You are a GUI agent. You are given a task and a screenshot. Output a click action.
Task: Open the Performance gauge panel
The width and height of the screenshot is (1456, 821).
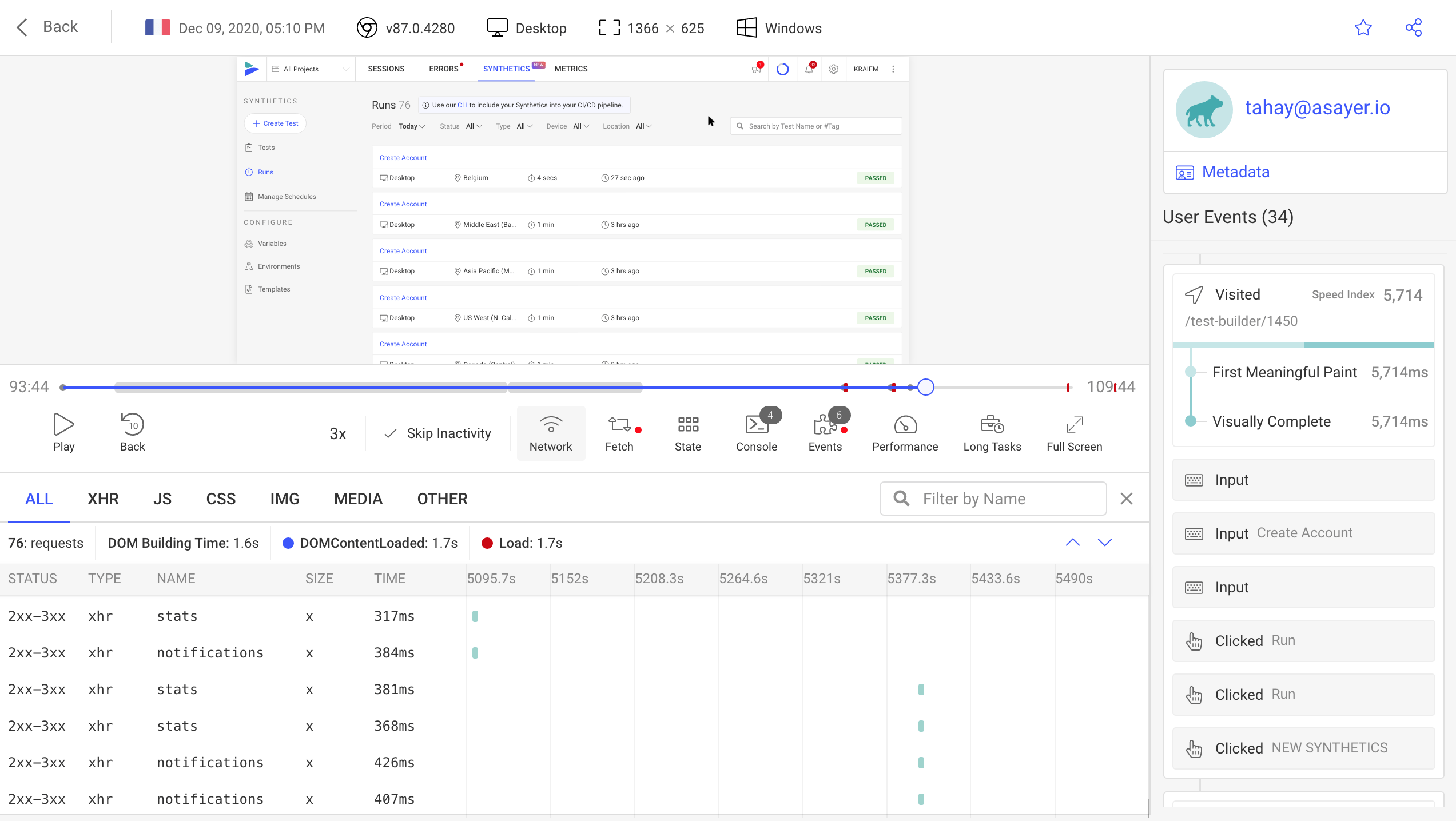click(x=905, y=425)
